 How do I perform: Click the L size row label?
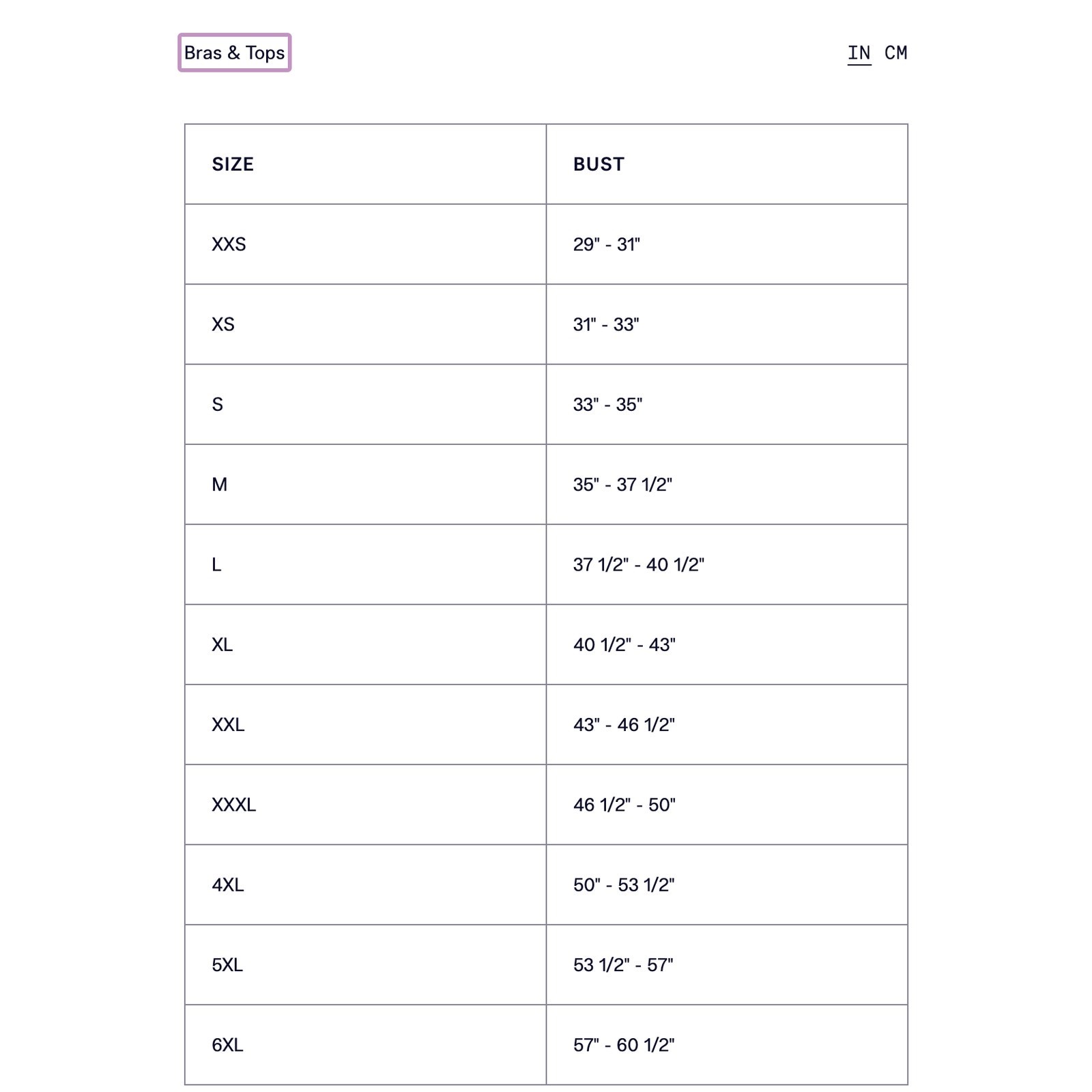pos(216,564)
